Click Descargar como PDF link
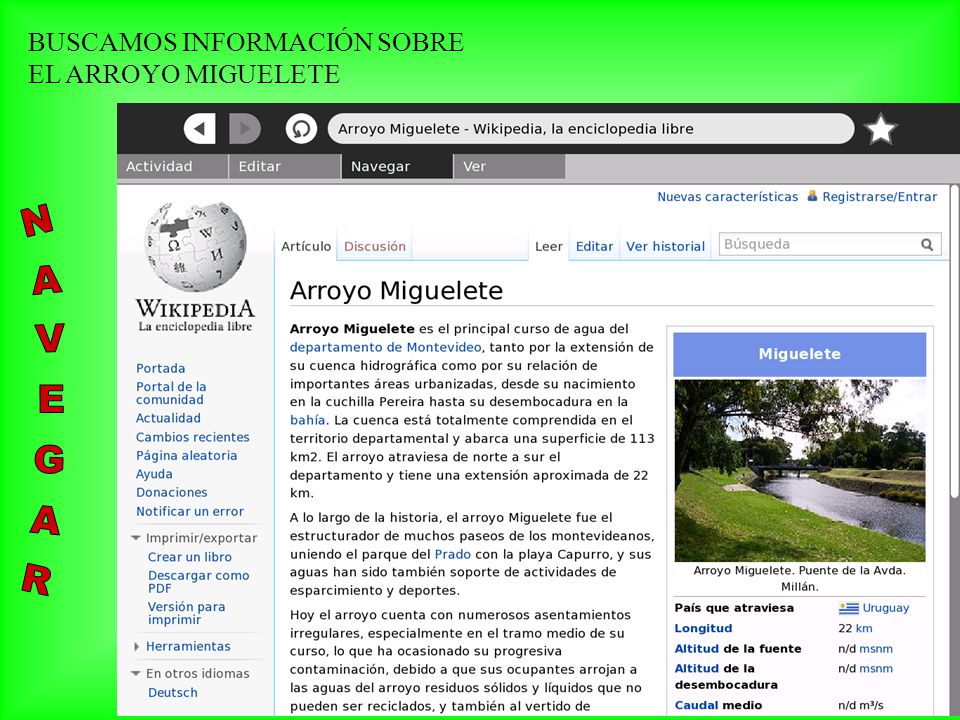The height and width of the screenshot is (720, 960). (x=198, y=582)
